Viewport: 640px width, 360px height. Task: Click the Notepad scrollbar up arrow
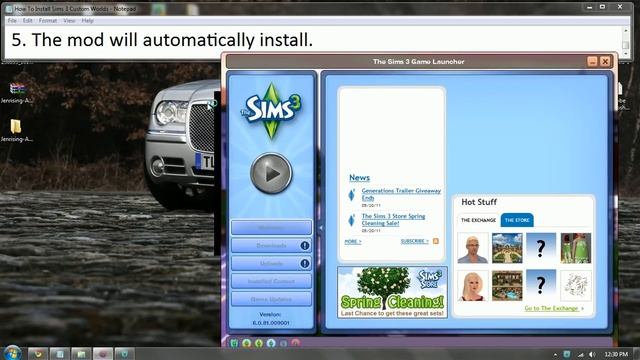point(625,31)
